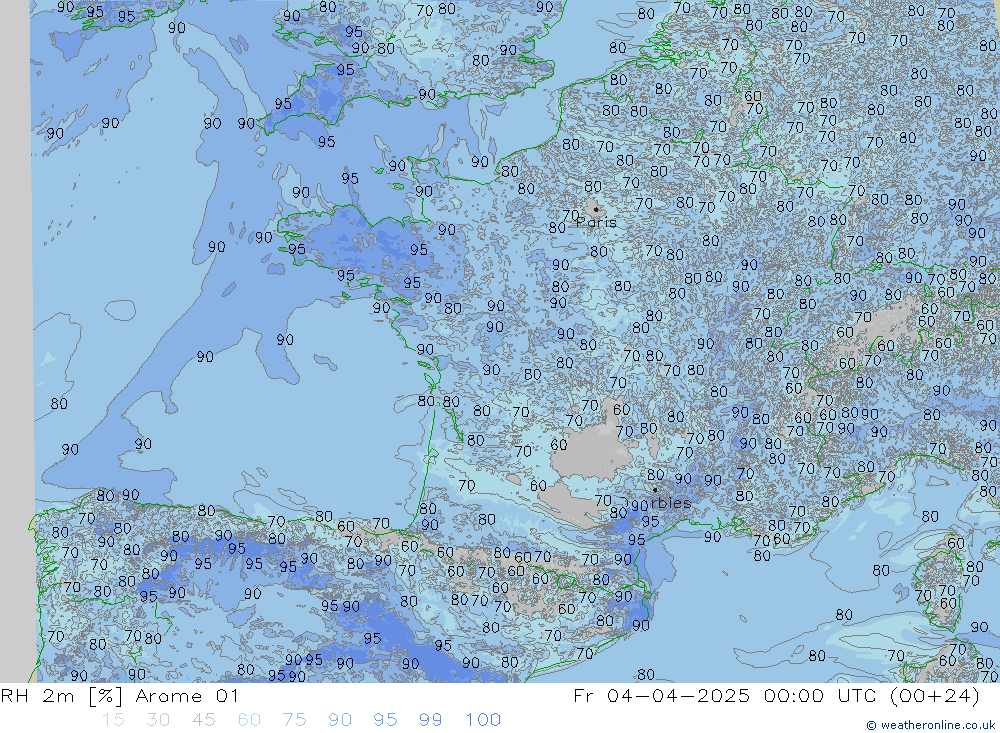Select legend value 75
This screenshot has height=733, width=1000.
295,720
